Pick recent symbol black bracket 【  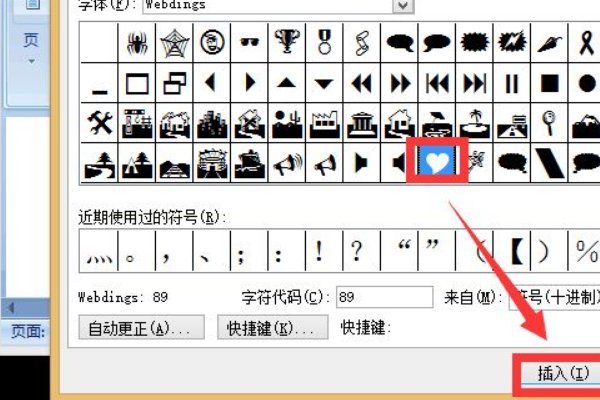(512, 251)
